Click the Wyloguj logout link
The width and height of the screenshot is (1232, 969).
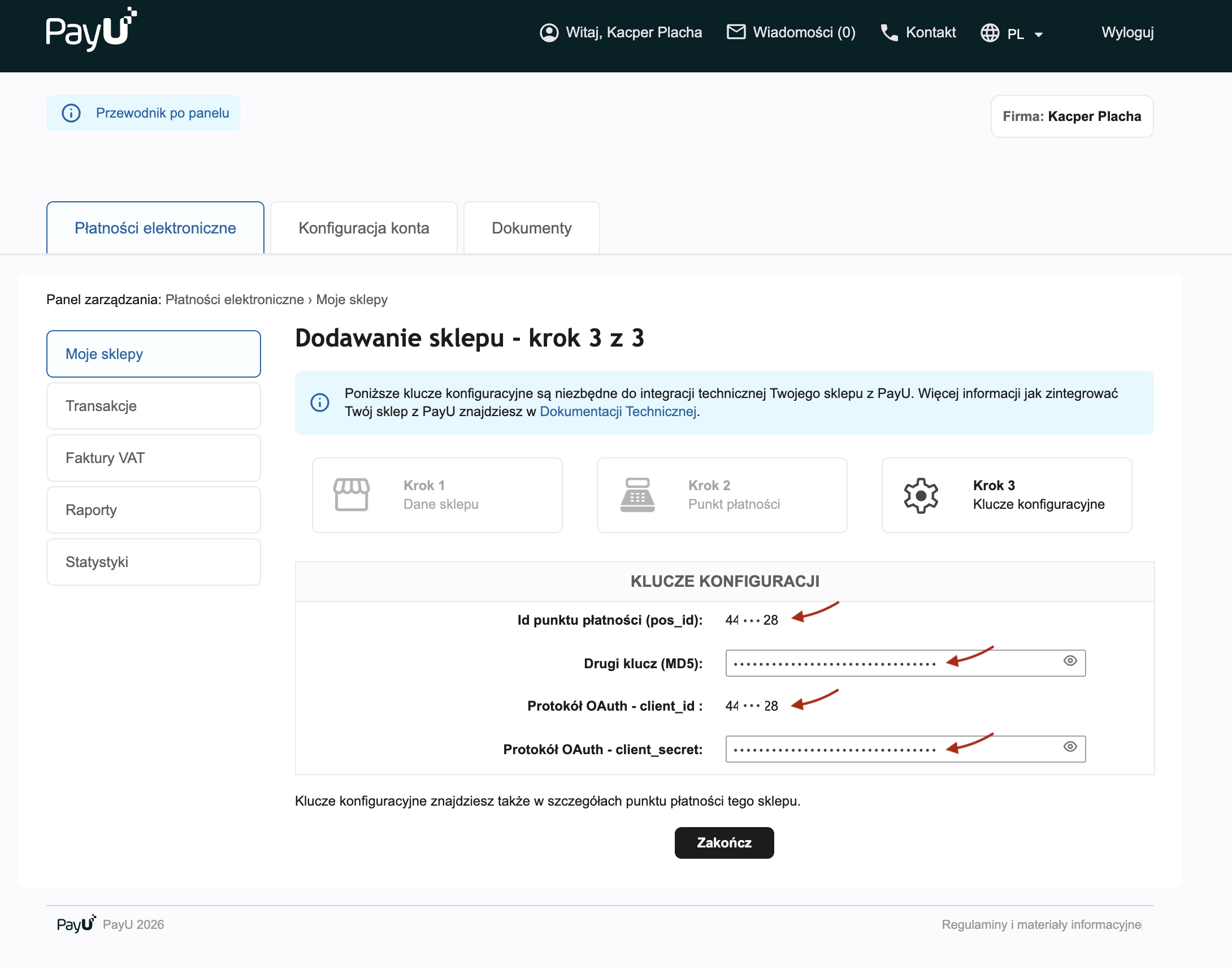(1126, 32)
